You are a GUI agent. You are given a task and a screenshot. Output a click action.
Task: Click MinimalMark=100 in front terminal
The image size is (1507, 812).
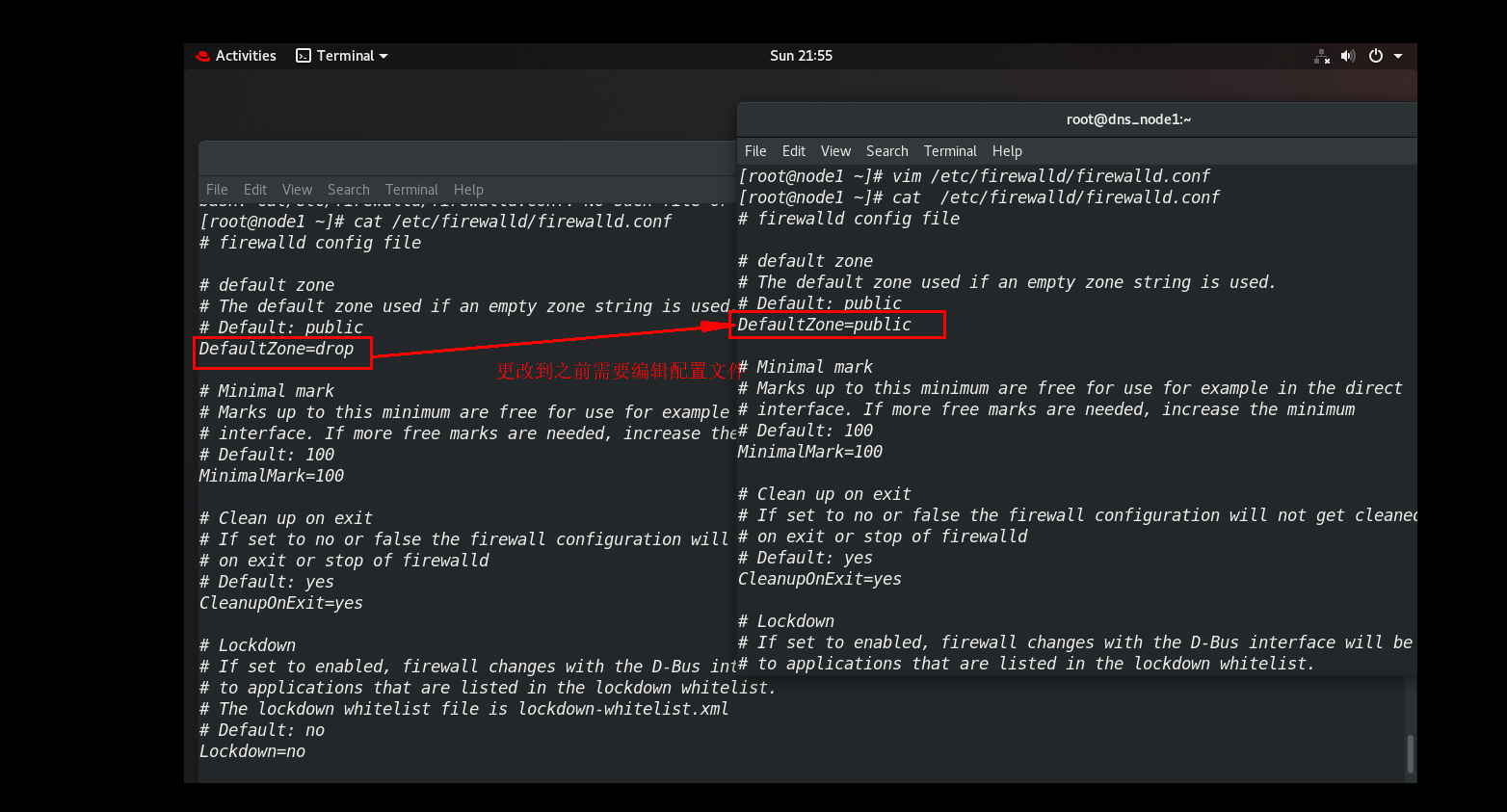coord(810,452)
